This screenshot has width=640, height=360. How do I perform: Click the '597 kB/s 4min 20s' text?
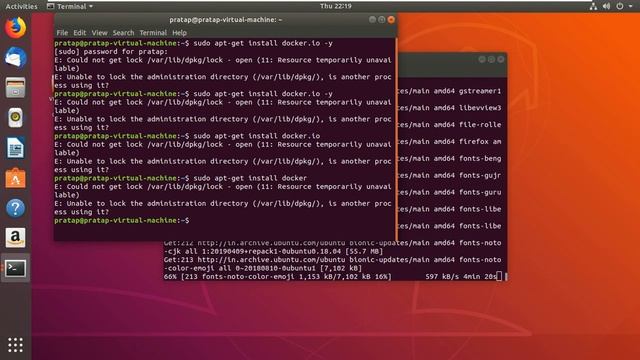pyautogui.click(x=461, y=277)
